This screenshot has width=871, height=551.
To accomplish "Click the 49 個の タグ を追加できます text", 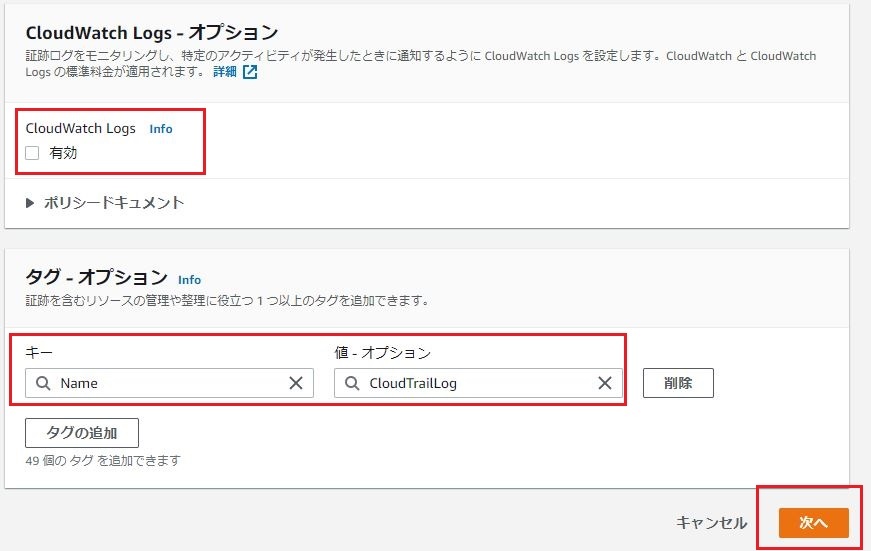I will tap(103, 461).
